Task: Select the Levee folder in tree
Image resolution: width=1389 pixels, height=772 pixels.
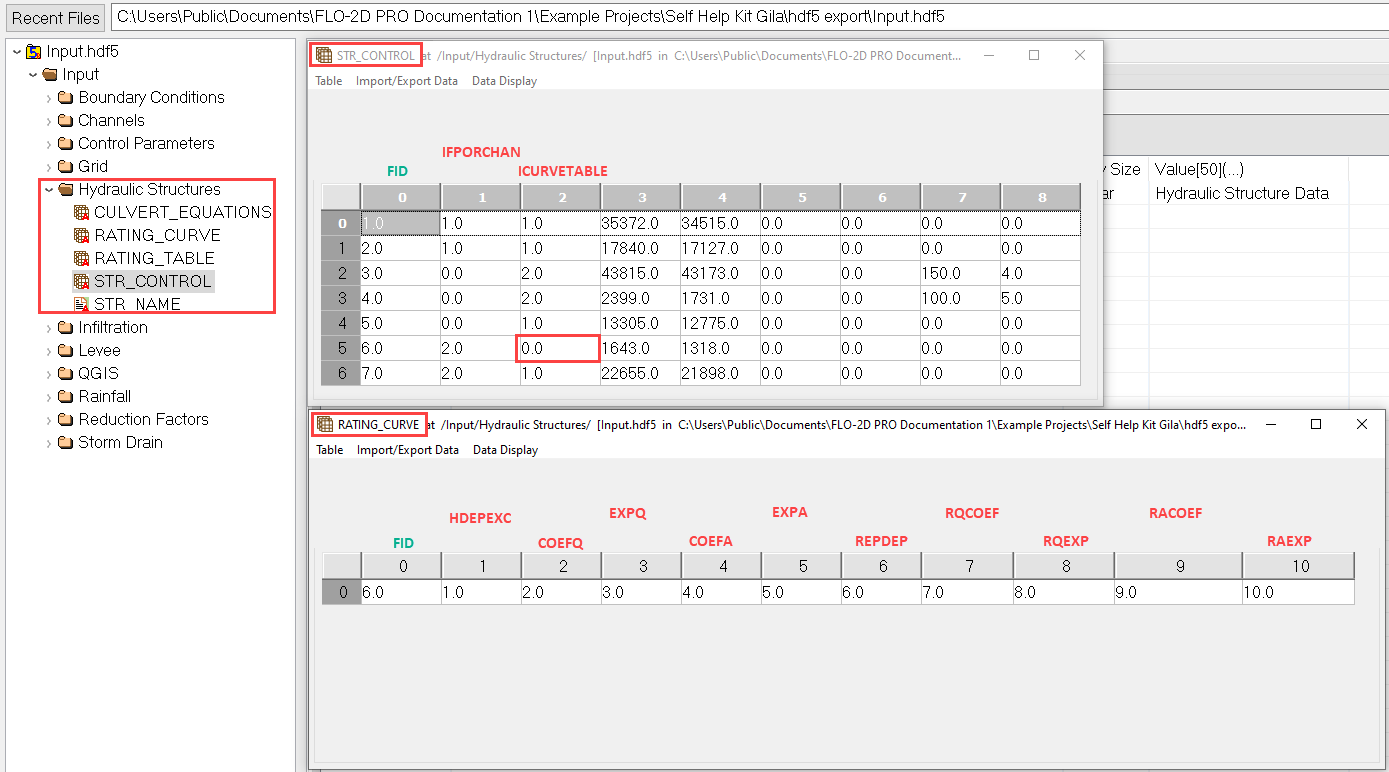Action: [x=99, y=350]
